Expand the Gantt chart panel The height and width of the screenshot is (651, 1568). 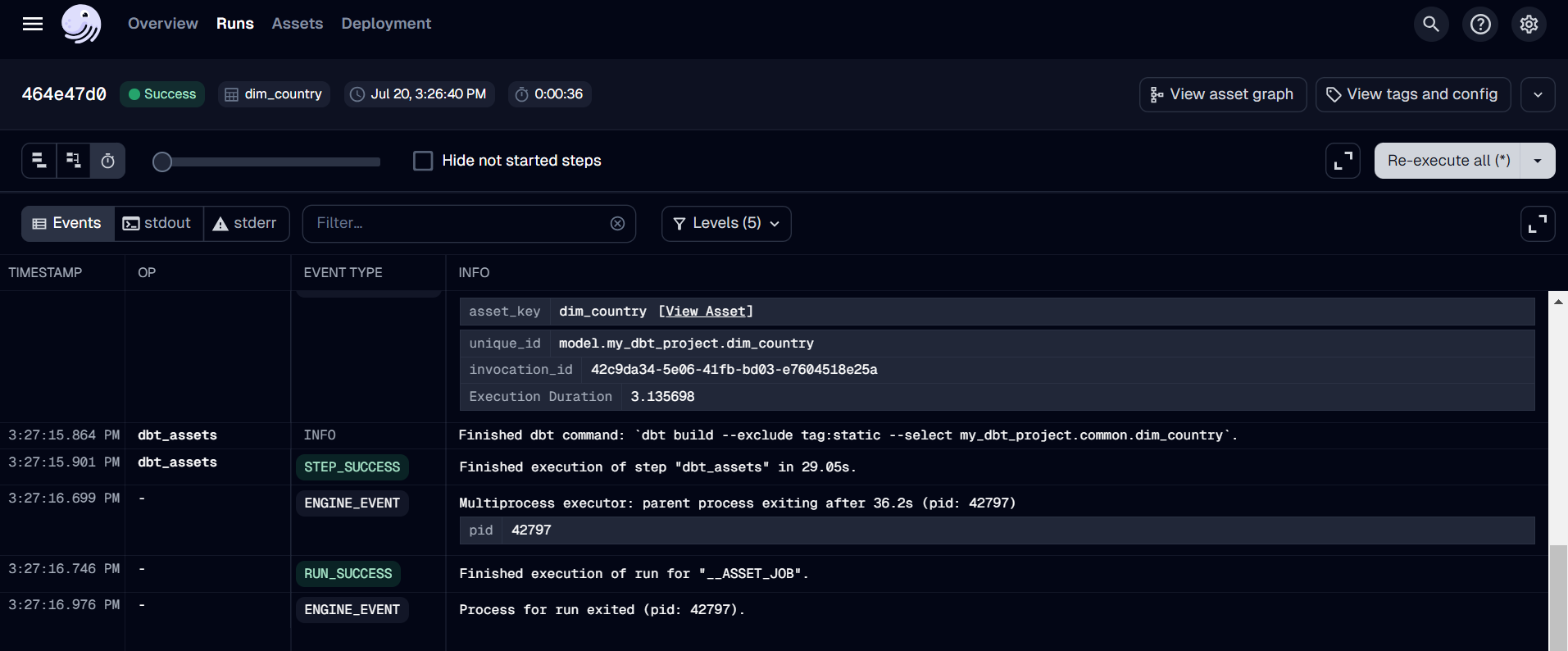(1343, 161)
